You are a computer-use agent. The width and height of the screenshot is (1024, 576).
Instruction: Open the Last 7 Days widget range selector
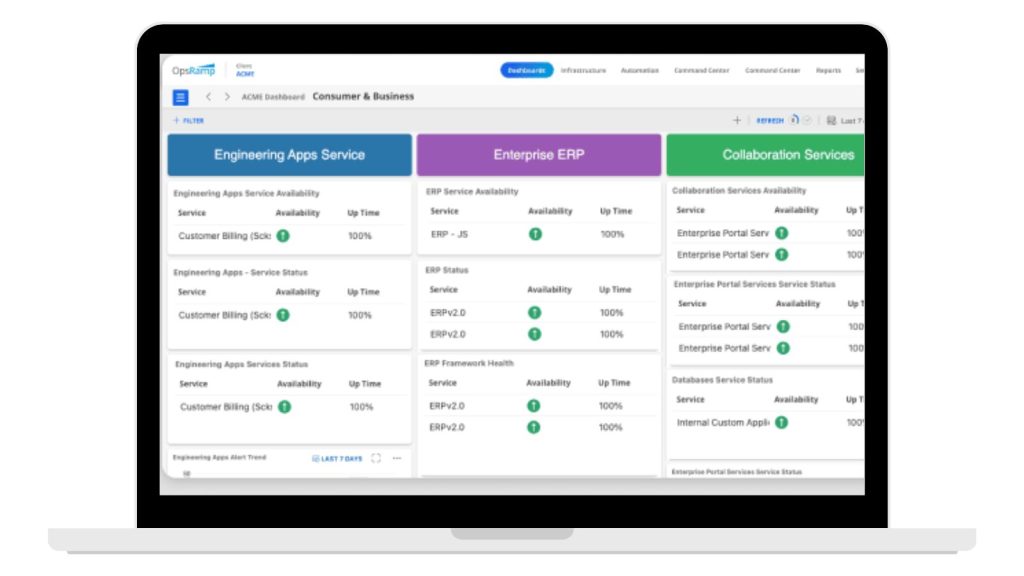pos(337,458)
